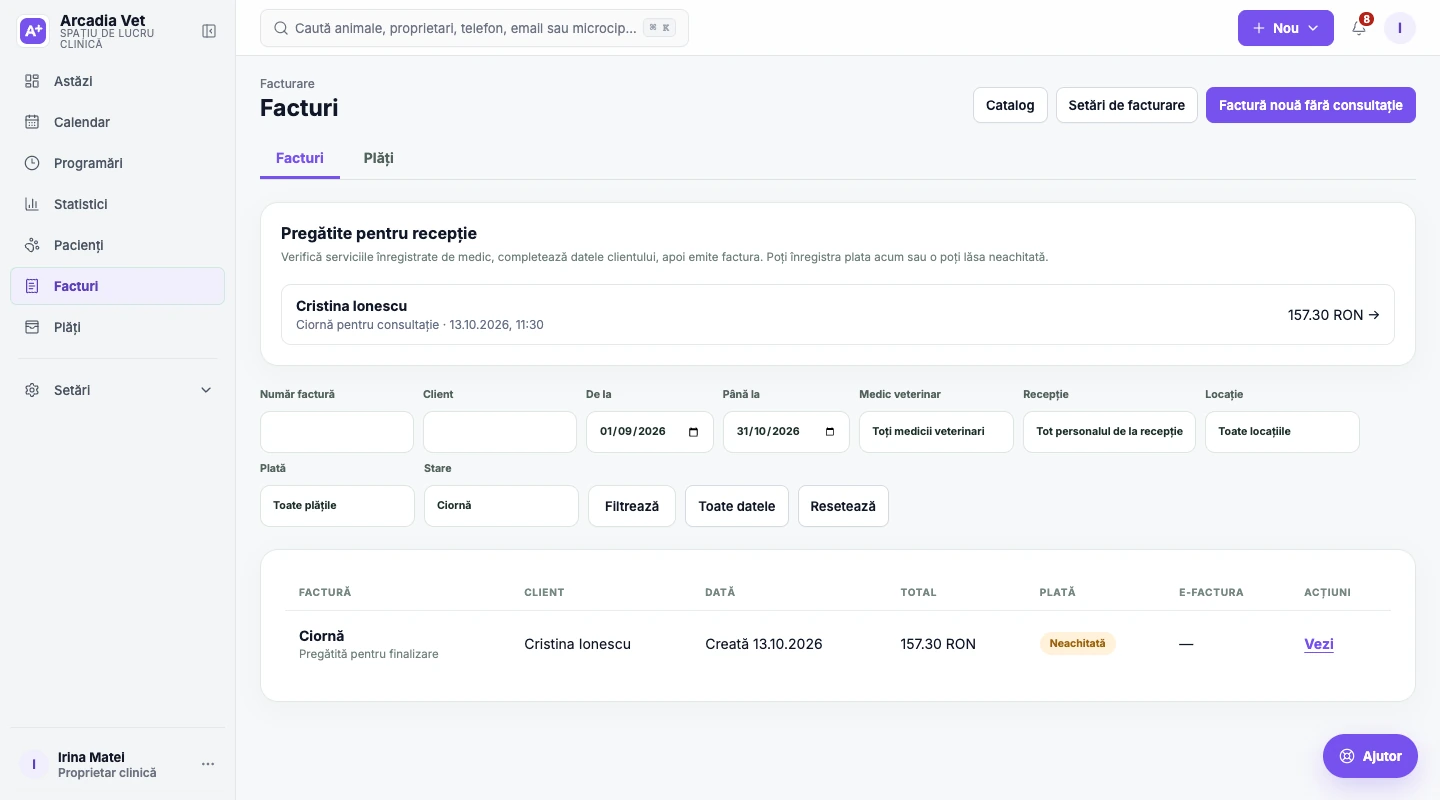The width and height of the screenshot is (1440, 800).
Task: Click the Facturi document icon in sidebar
Action: pyautogui.click(x=32, y=286)
